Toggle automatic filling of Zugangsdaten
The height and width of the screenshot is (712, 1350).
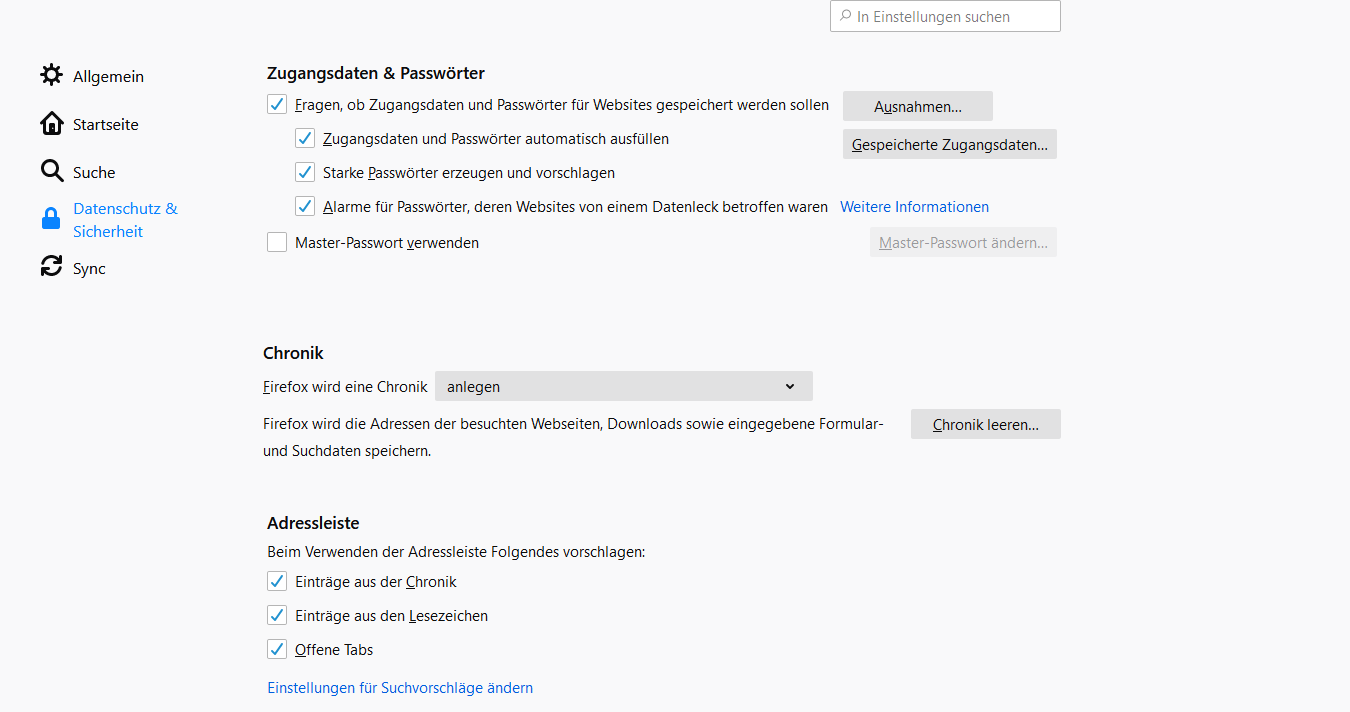[x=305, y=138]
